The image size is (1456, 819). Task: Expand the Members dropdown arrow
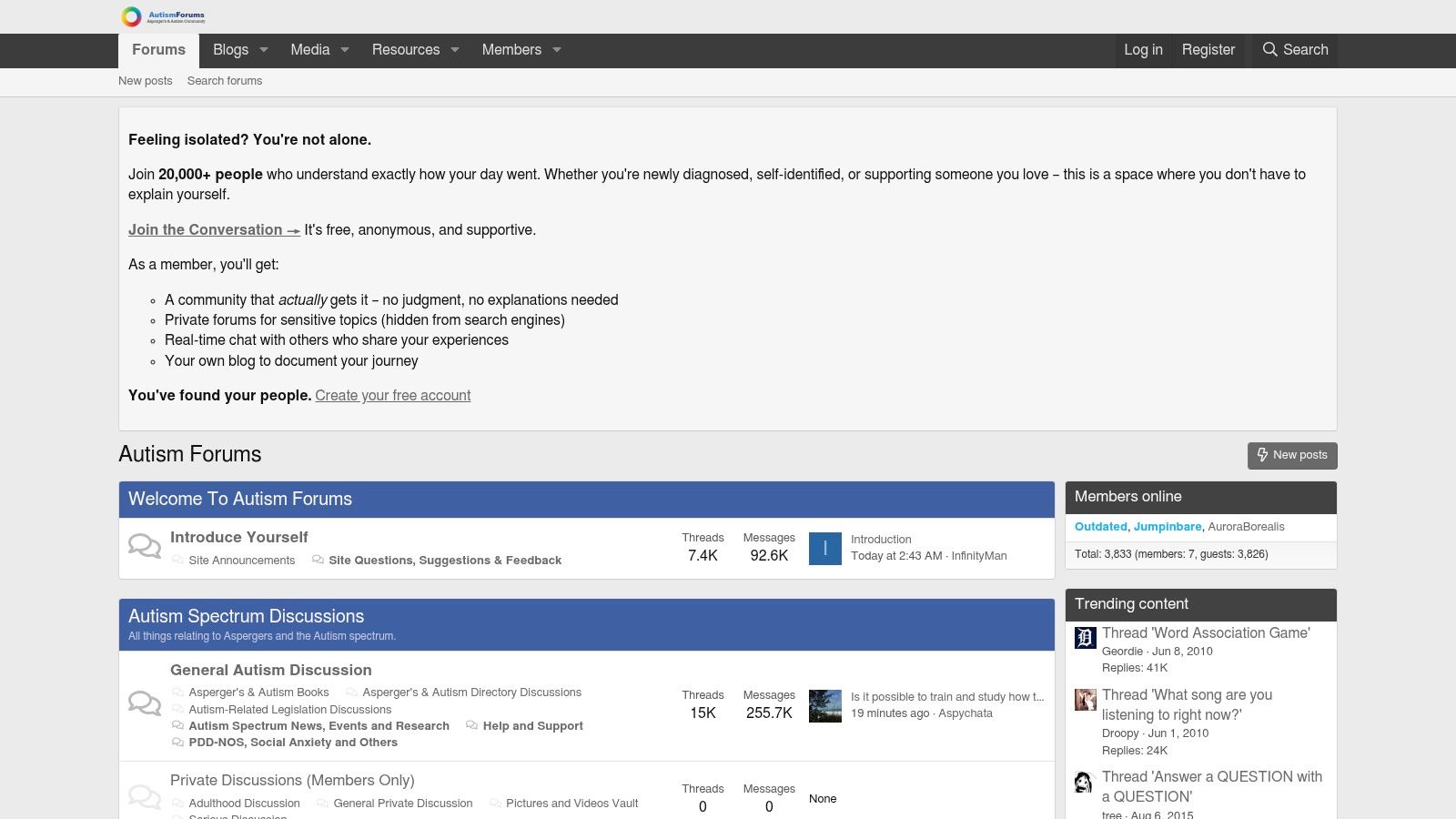pyautogui.click(x=557, y=50)
